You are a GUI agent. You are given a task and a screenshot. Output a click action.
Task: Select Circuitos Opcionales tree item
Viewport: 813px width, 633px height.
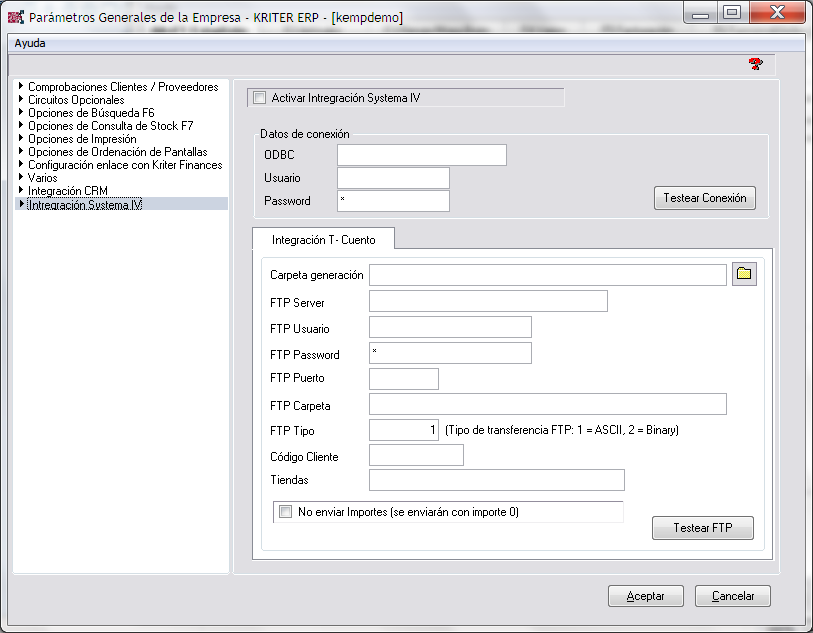(x=76, y=100)
